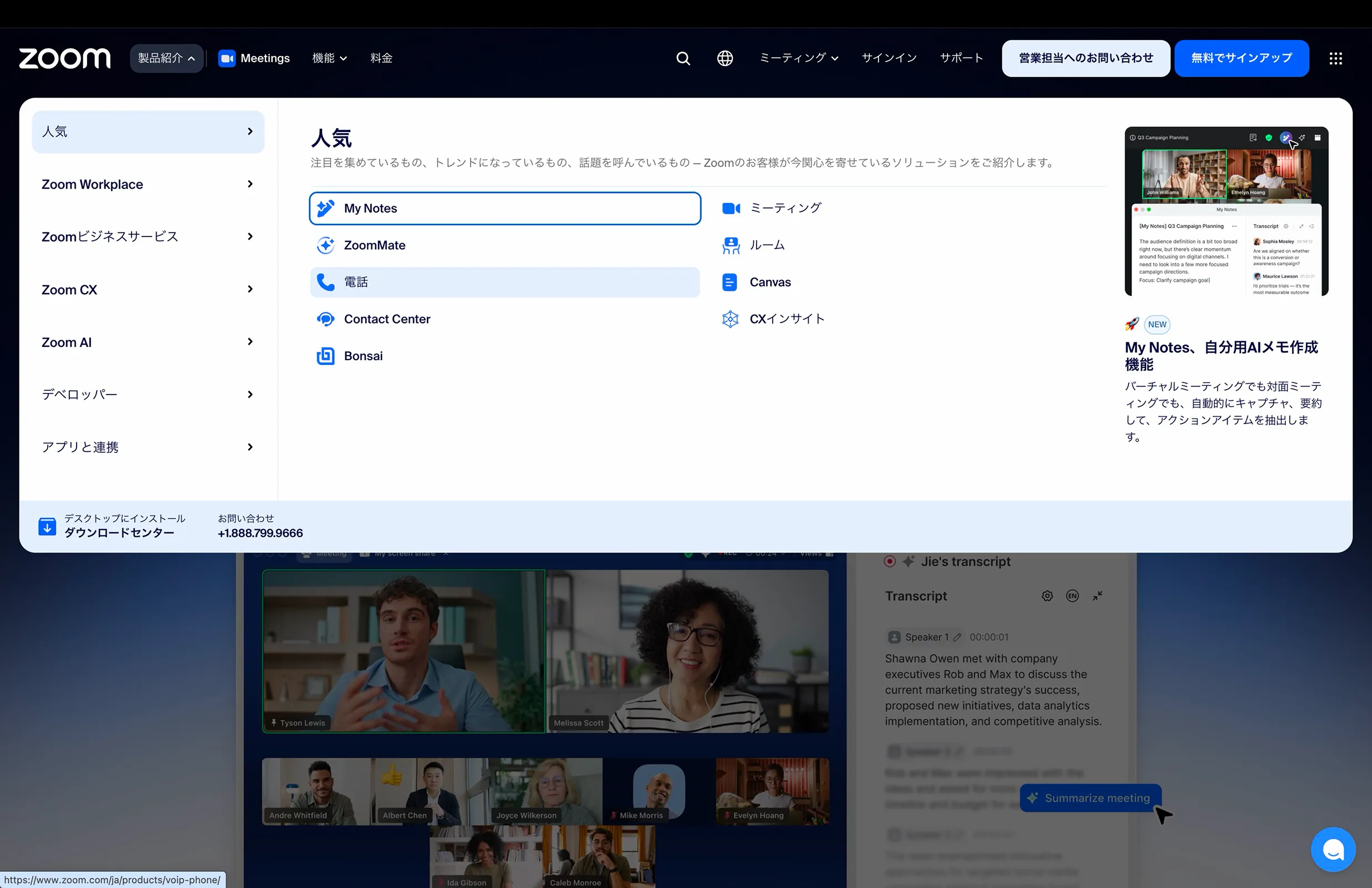The width and height of the screenshot is (1372, 888).
Task: Click the download center arrow icon
Action: click(47, 526)
